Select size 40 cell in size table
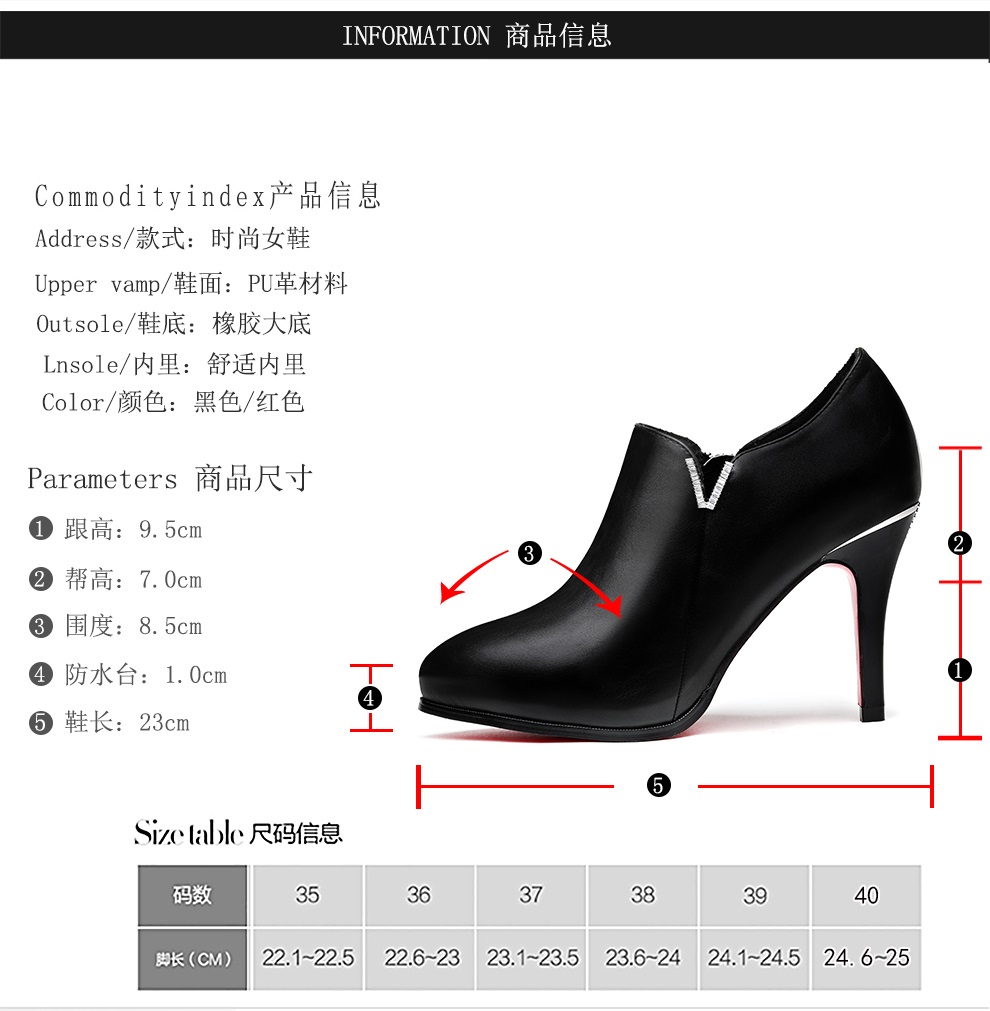Screen dimensions: 990x1011 pyautogui.click(x=866, y=895)
